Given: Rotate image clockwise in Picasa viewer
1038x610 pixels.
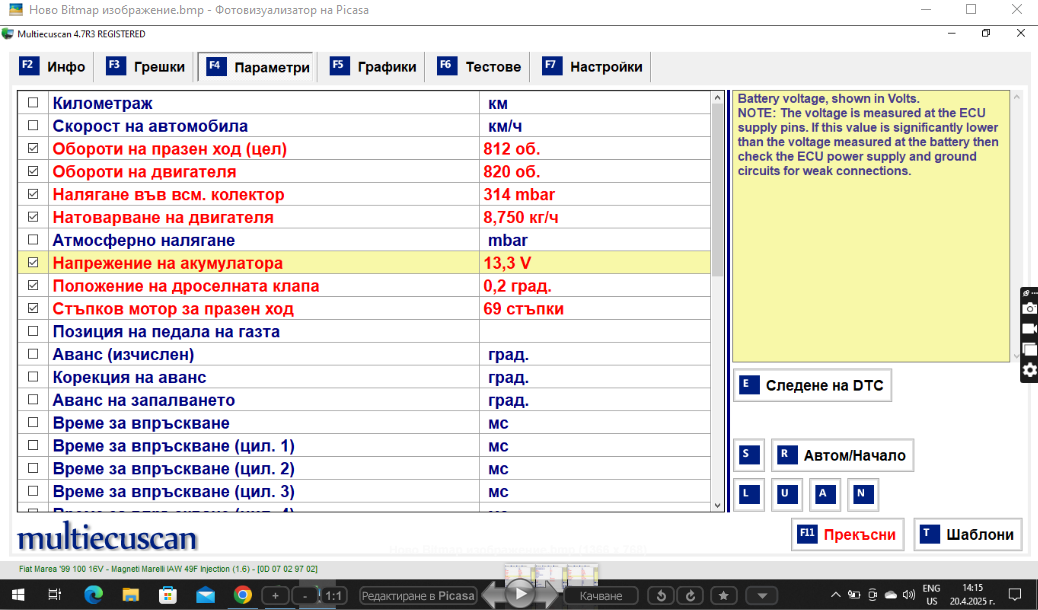Looking at the screenshot, I should click(x=690, y=596).
